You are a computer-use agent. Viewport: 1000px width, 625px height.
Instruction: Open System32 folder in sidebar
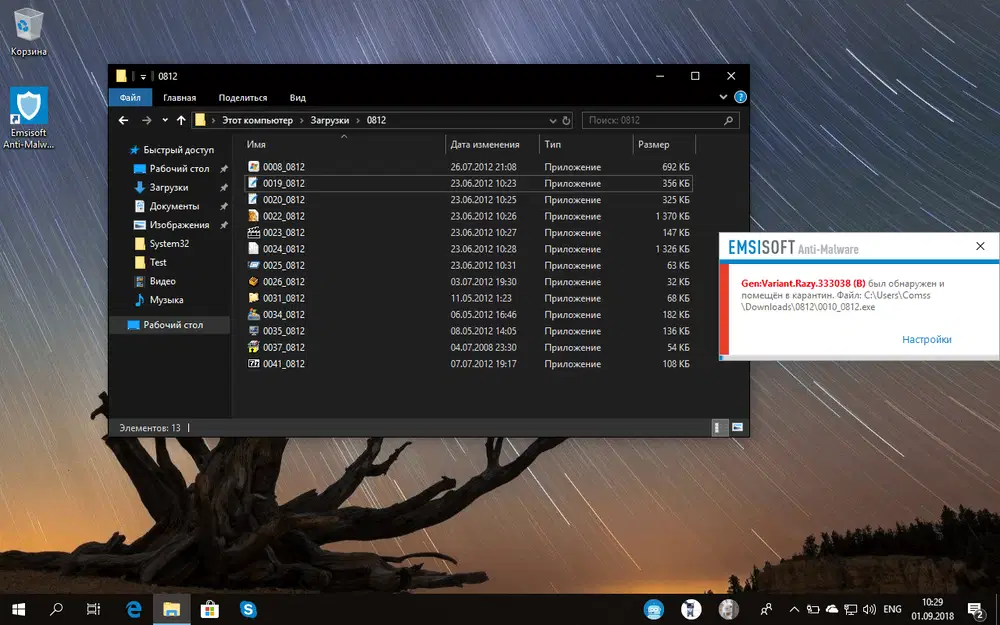169,244
